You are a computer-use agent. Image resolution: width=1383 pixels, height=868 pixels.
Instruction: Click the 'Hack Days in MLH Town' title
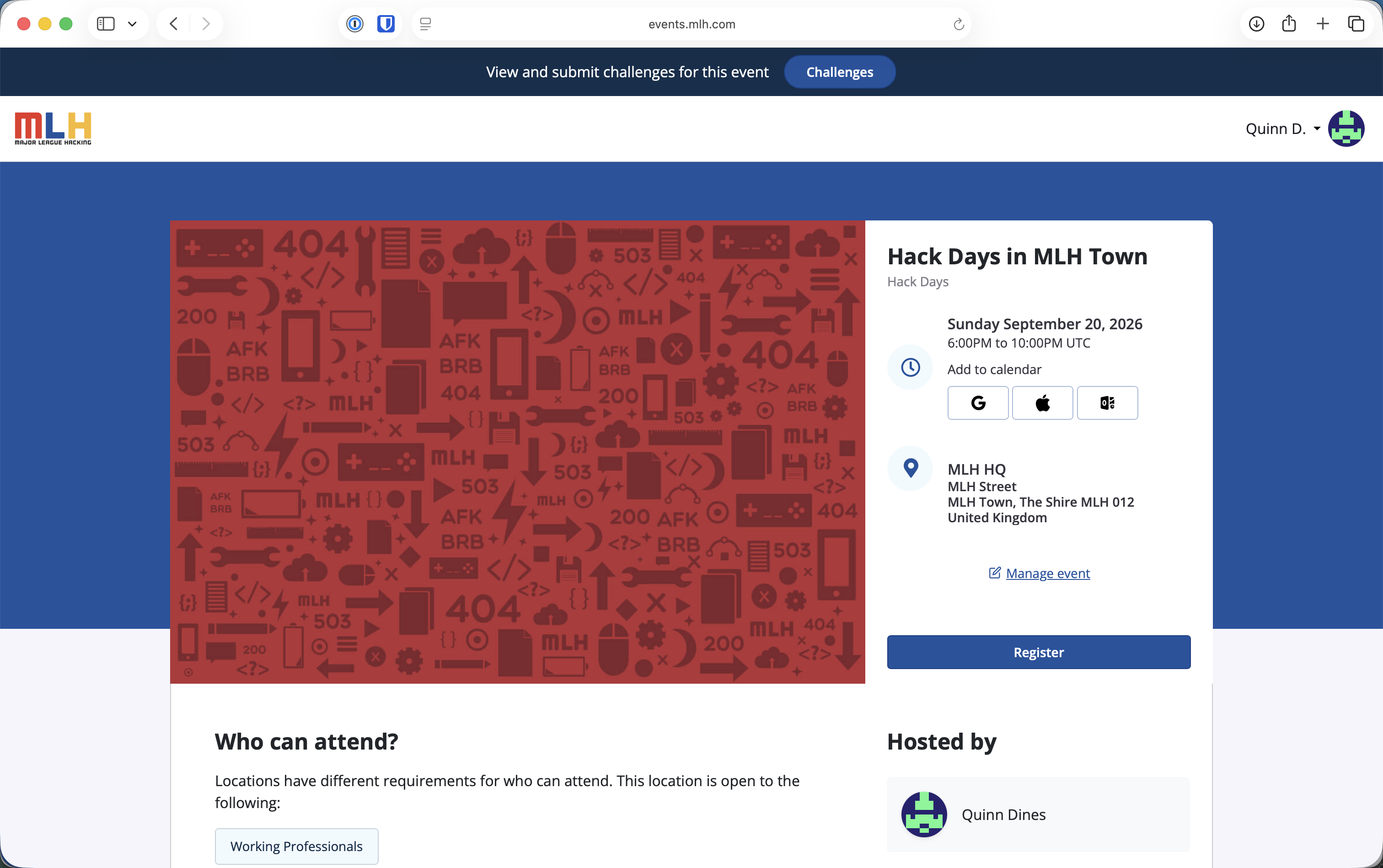pos(1017,257)
